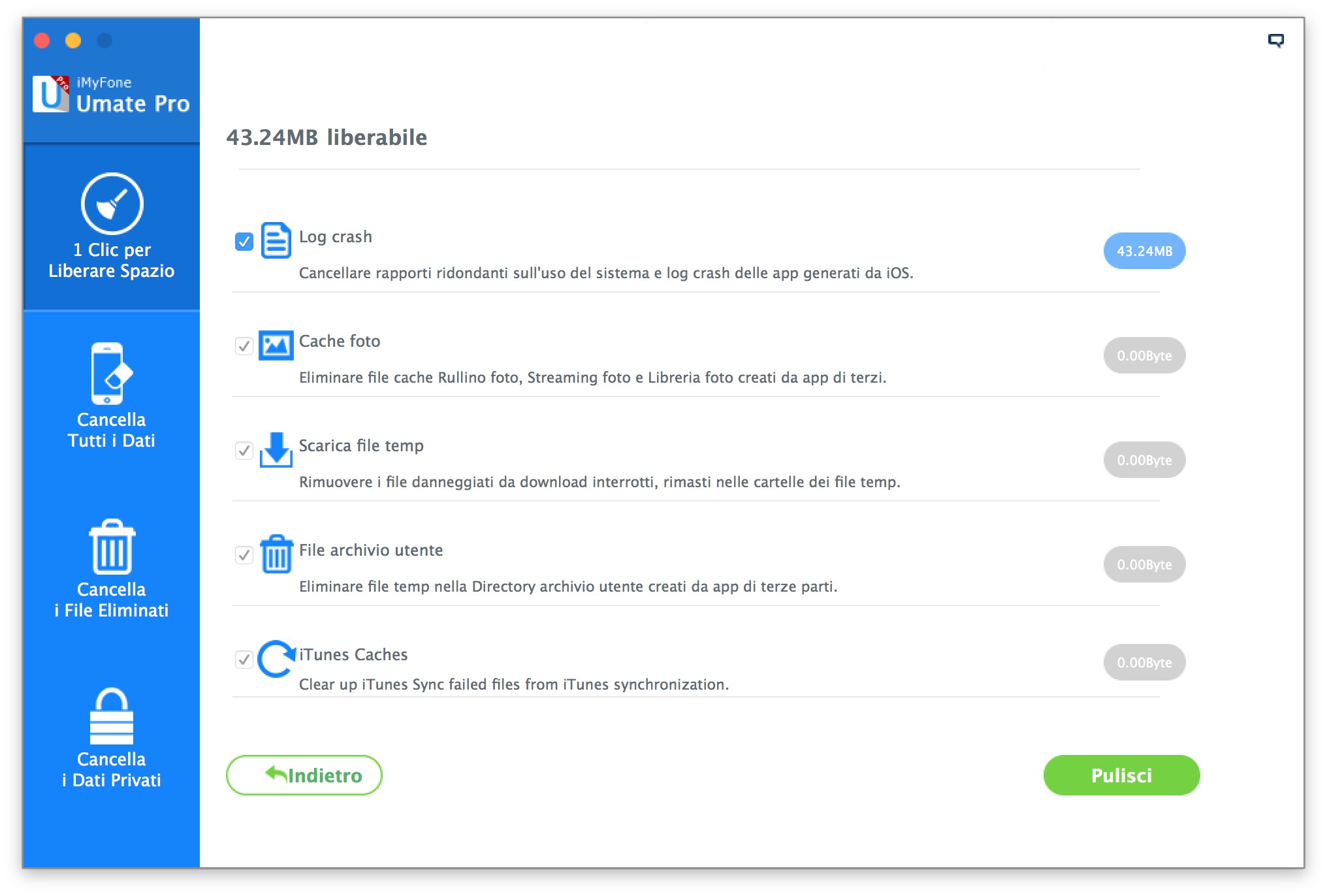Image resolution: width=1327 pixels, height=896 pixels.
Task: Toggle the File archivio utente checkbox
Action: pyautogui.click(x=244, y=555)
